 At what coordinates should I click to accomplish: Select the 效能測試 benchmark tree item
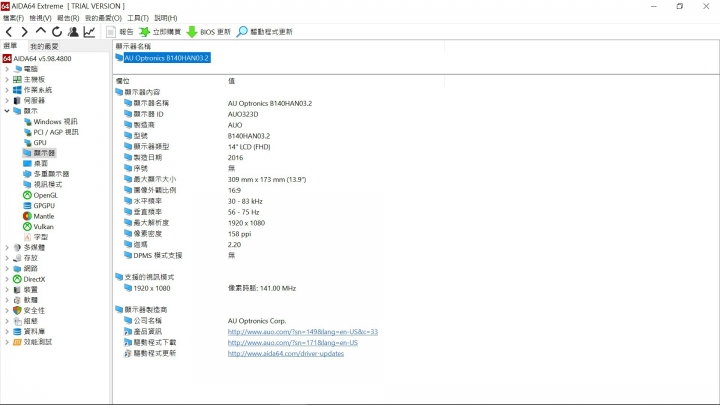[x=33, y=342]
